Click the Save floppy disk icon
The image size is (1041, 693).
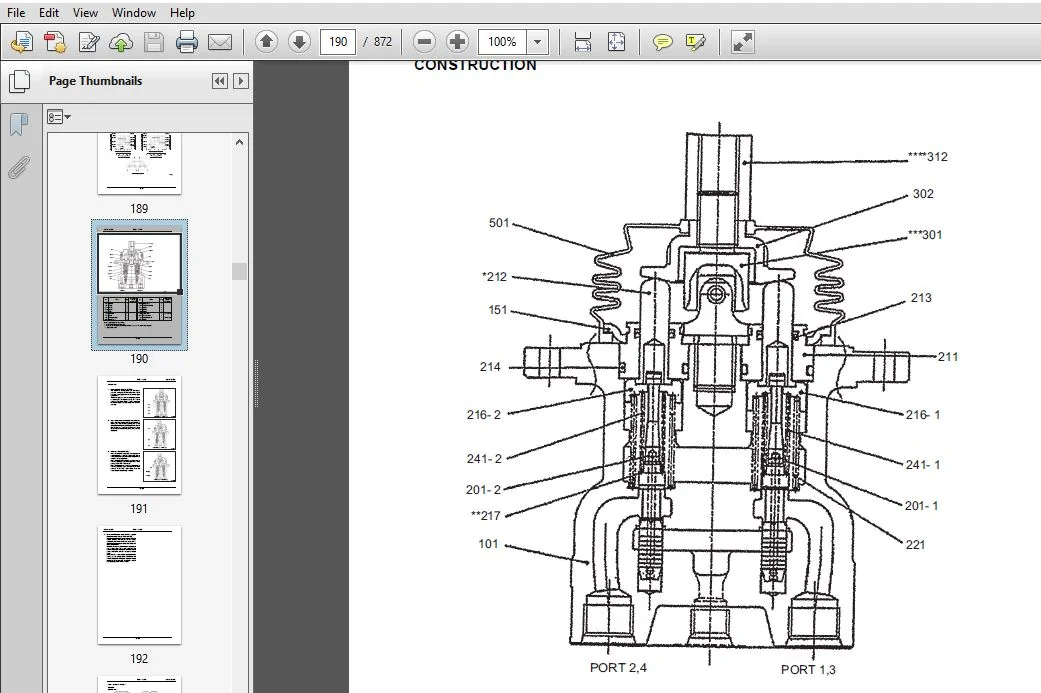(154, 42)
